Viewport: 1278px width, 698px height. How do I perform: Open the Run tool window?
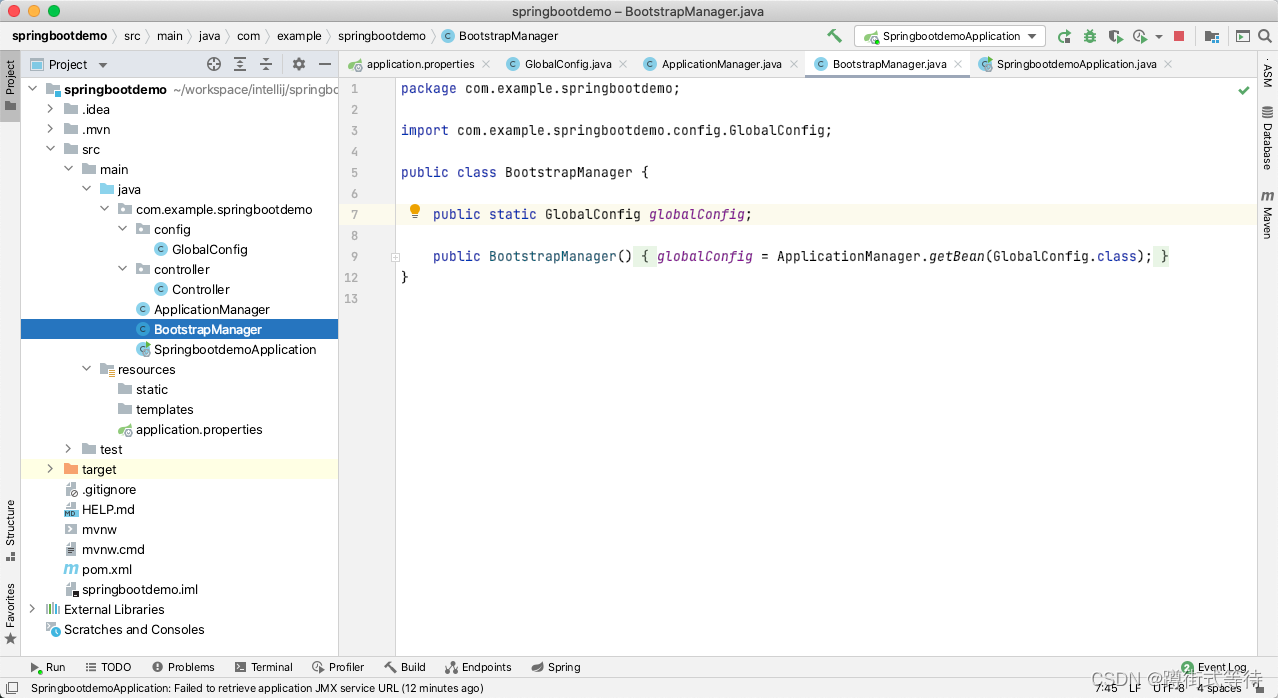(x=47, y=667)
